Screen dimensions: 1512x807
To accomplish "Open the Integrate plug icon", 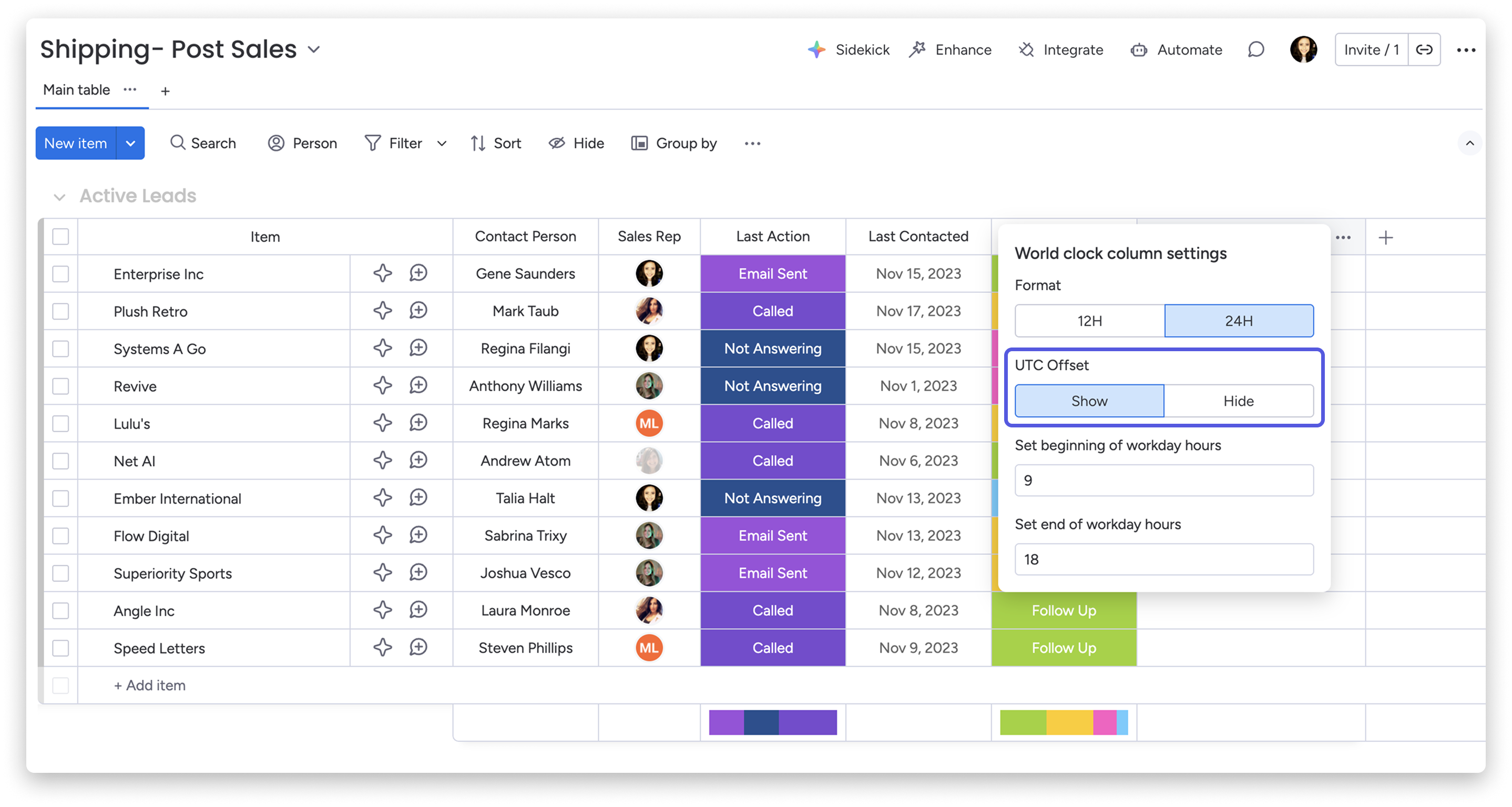I will [1026, 50].
